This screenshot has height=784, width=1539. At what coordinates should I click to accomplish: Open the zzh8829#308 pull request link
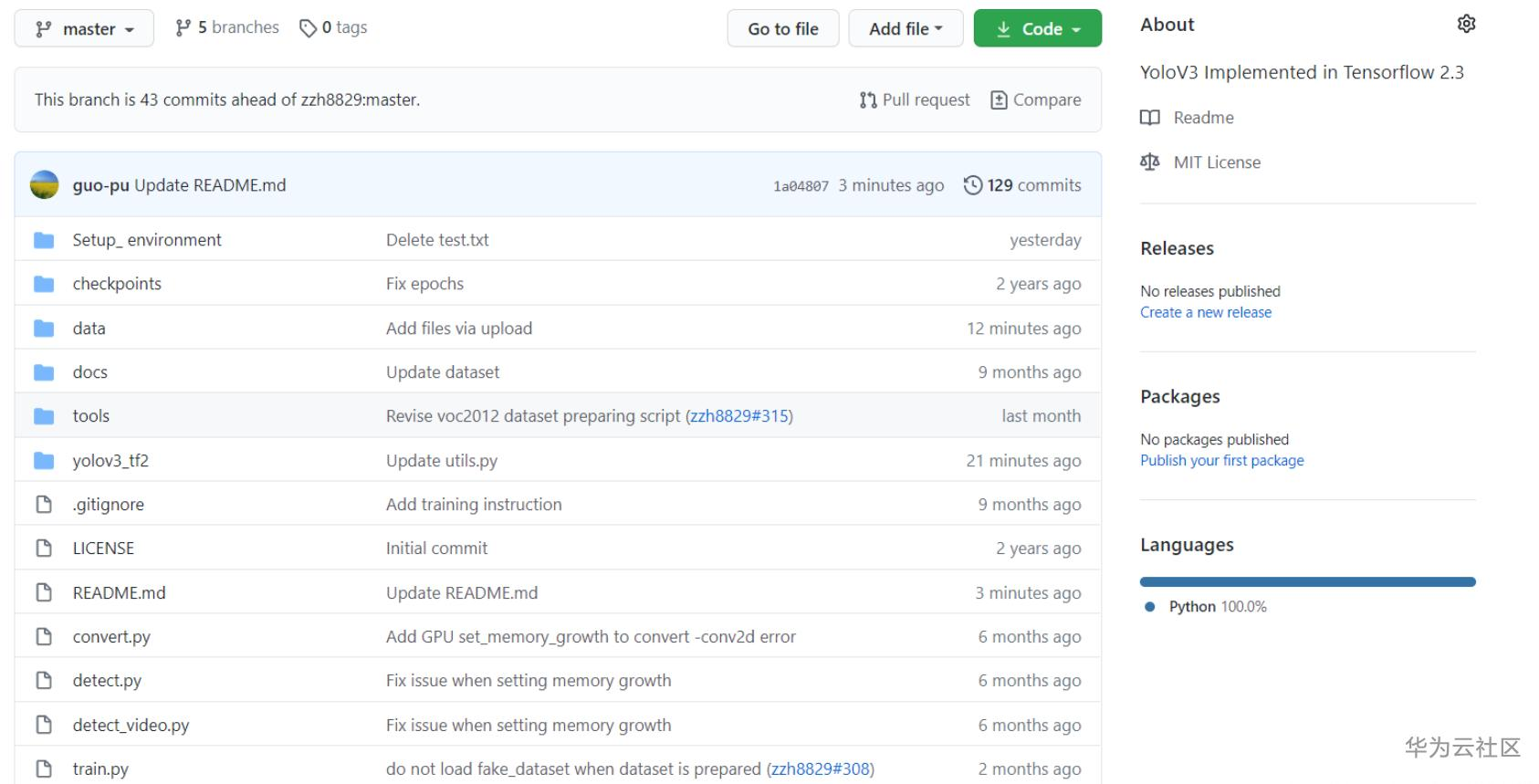[x=821, y=769]
